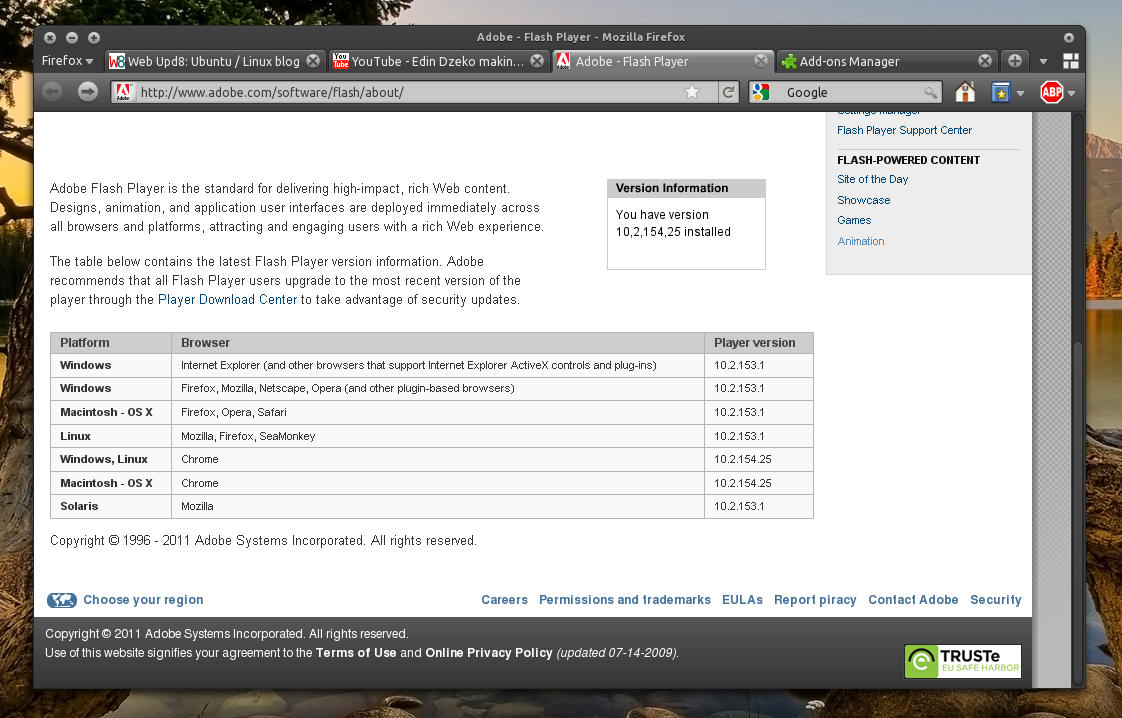
Task: Open the Player Download Center link
Action: point(227,299)
